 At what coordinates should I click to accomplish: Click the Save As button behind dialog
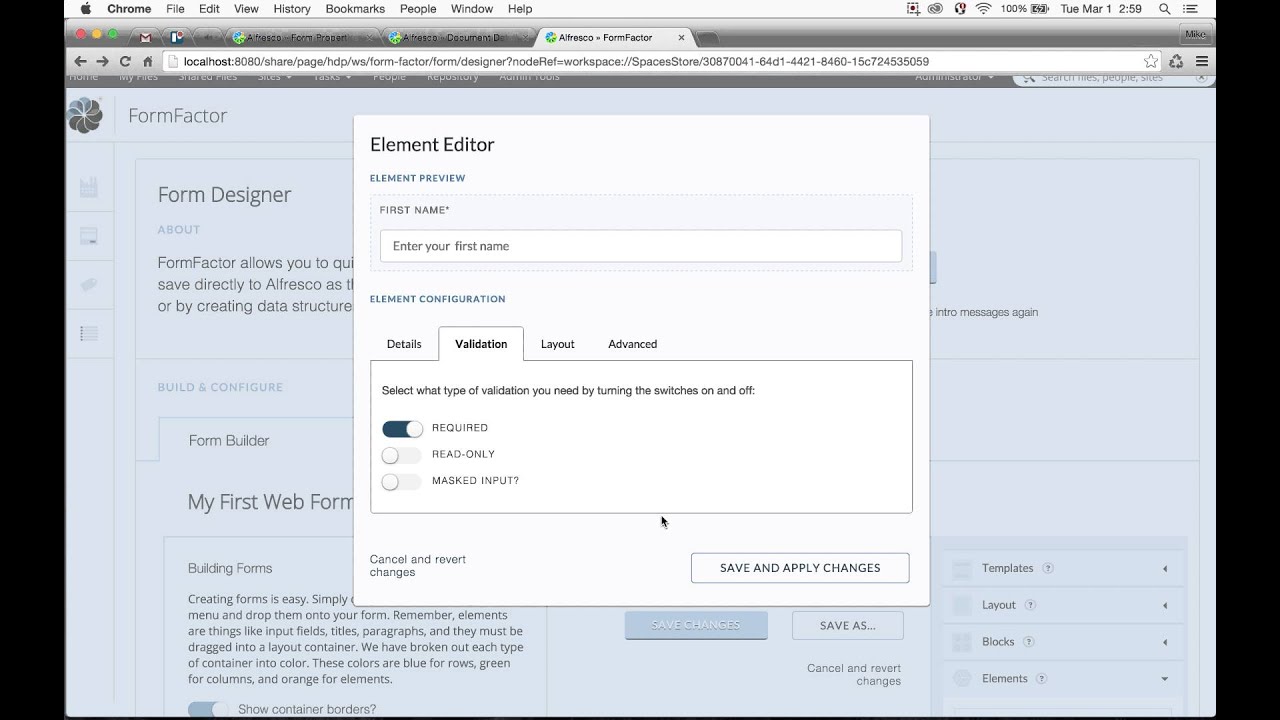click(x=847, y=625)
